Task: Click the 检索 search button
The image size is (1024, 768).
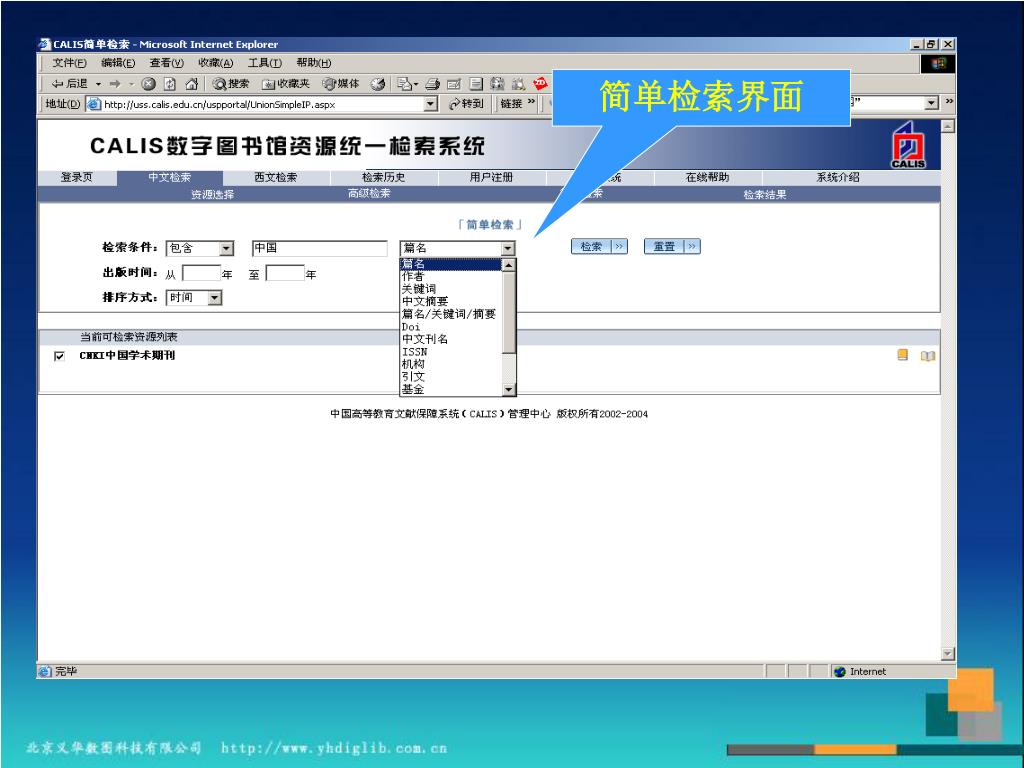Action: pos(600,246)
